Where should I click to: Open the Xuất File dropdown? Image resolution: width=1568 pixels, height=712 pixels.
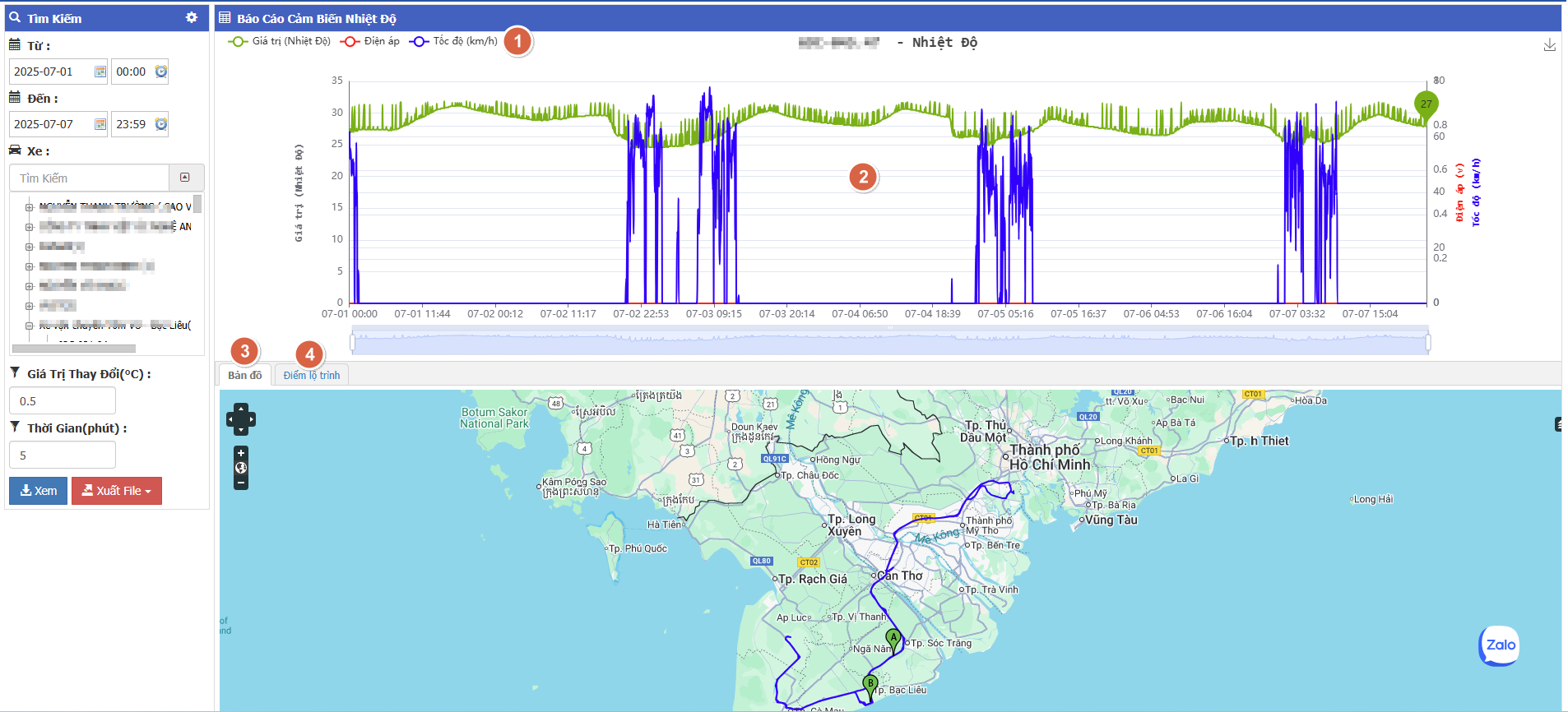point(117,491)
